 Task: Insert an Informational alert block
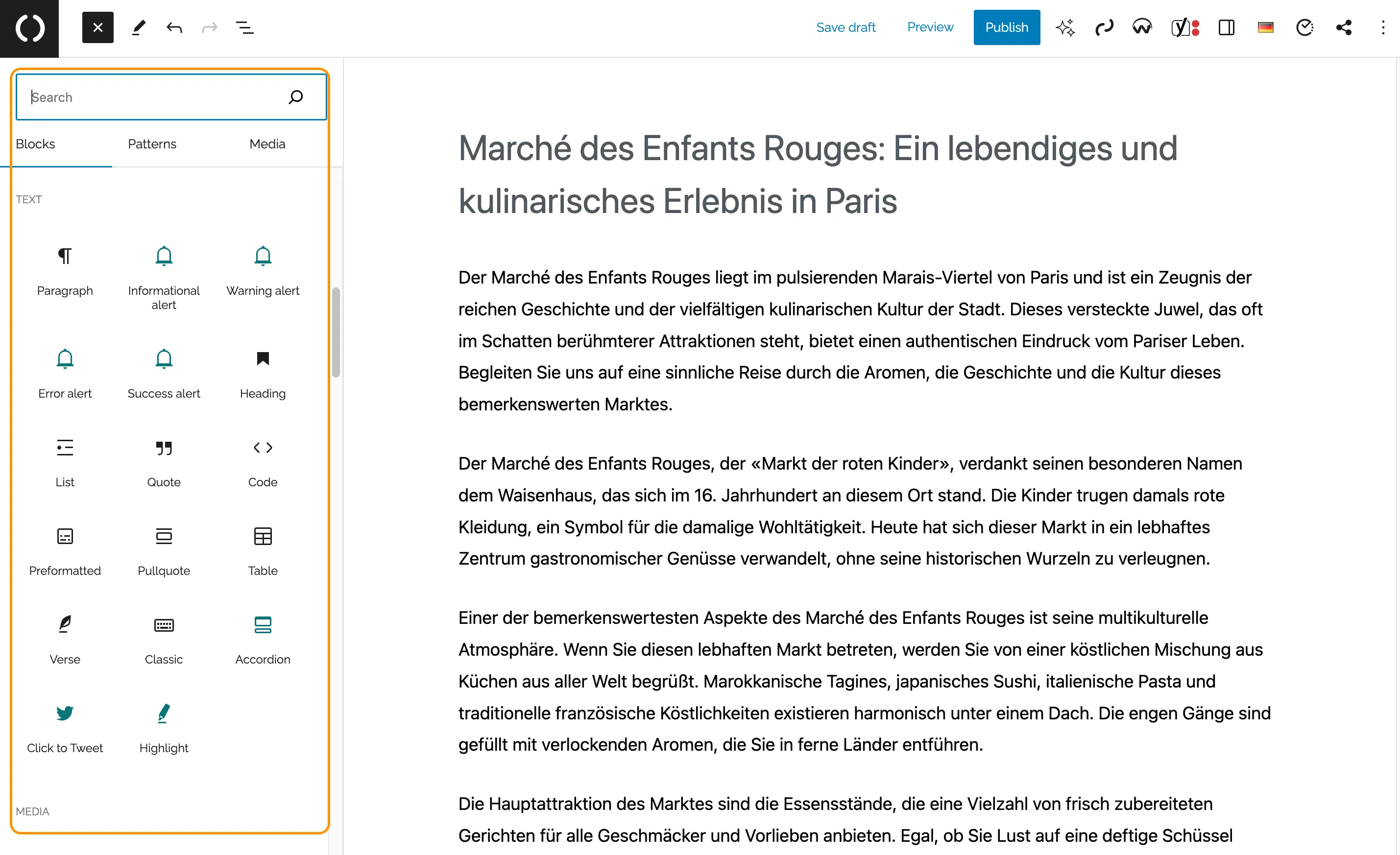(x=164, y=278)
